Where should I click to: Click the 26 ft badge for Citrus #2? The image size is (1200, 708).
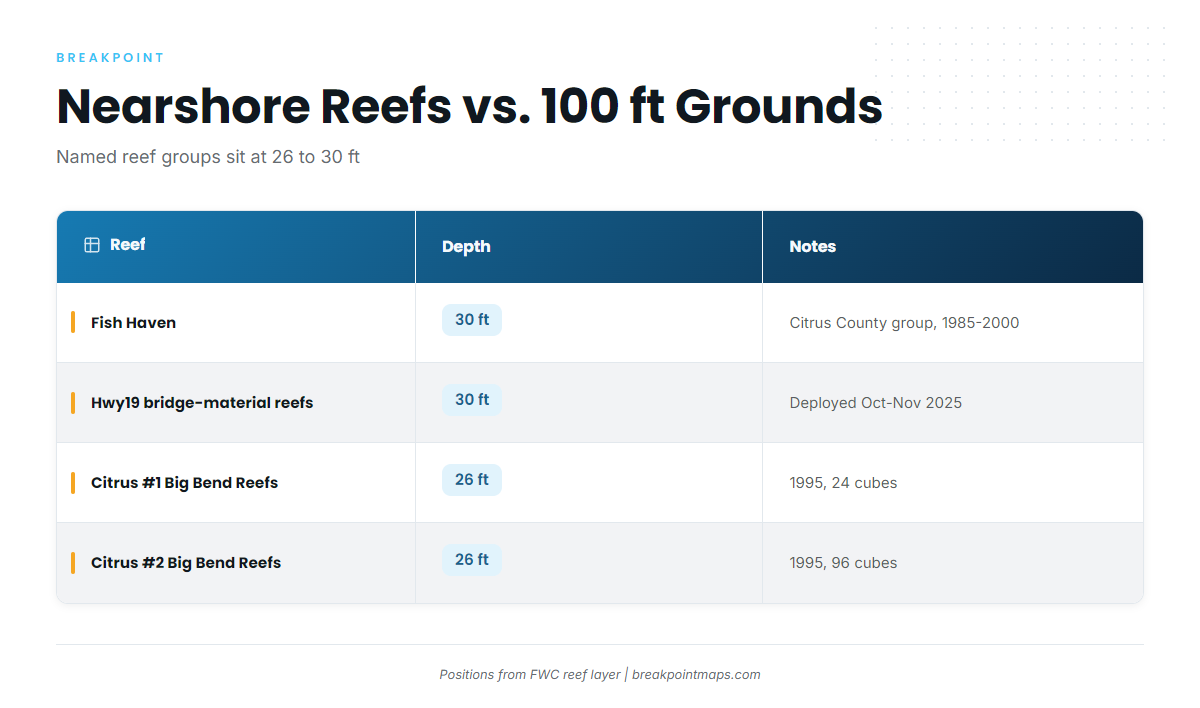coord(472,560)
